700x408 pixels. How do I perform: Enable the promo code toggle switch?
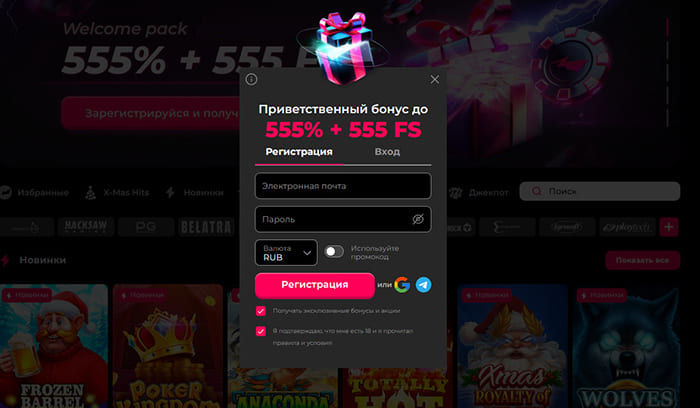(333, 252)
